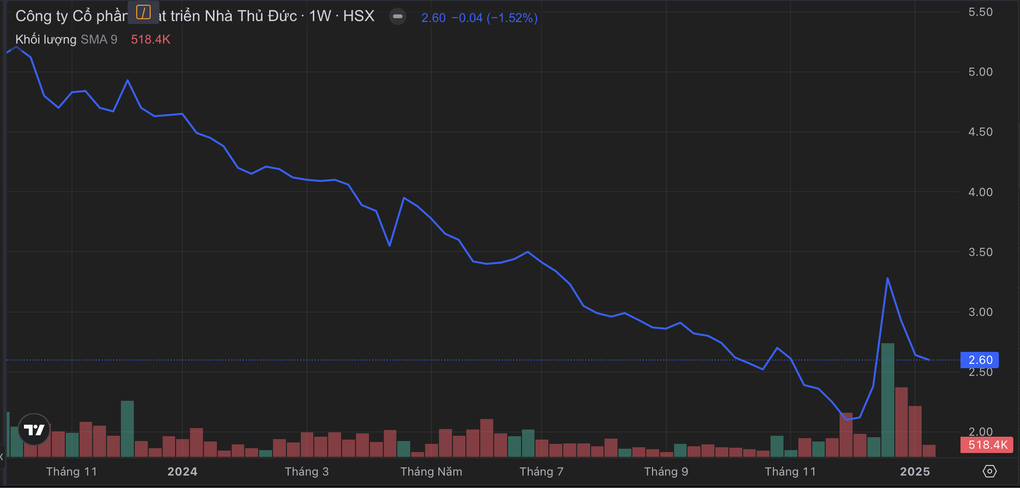Select Tháng 3 on the time axis
Image resolution: width=1020 pixels, height=488 pixels.
(307, 471)
